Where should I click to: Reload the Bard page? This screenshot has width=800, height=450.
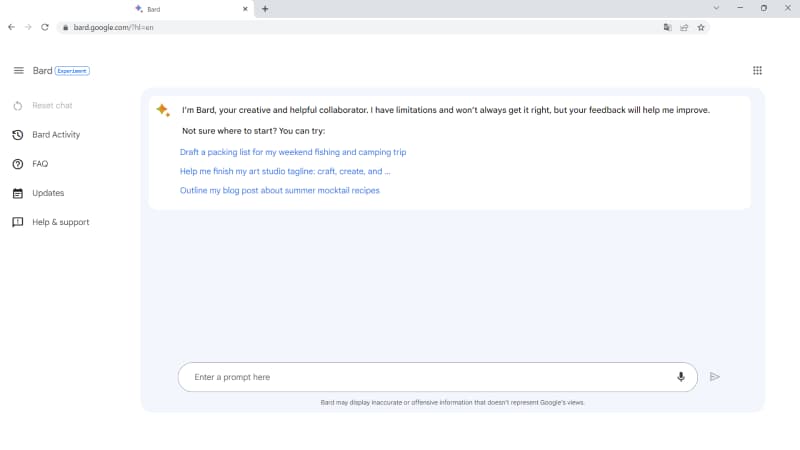45,27
